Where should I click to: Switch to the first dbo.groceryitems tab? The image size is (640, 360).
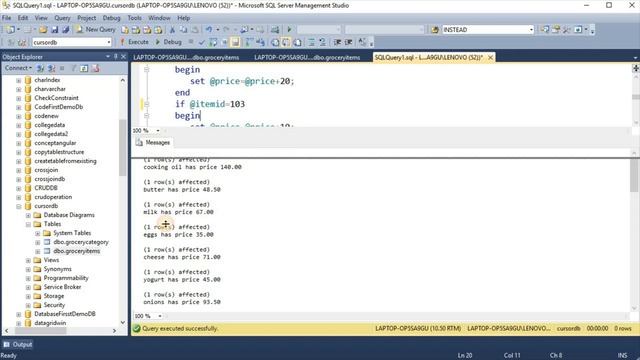(186, 58)
